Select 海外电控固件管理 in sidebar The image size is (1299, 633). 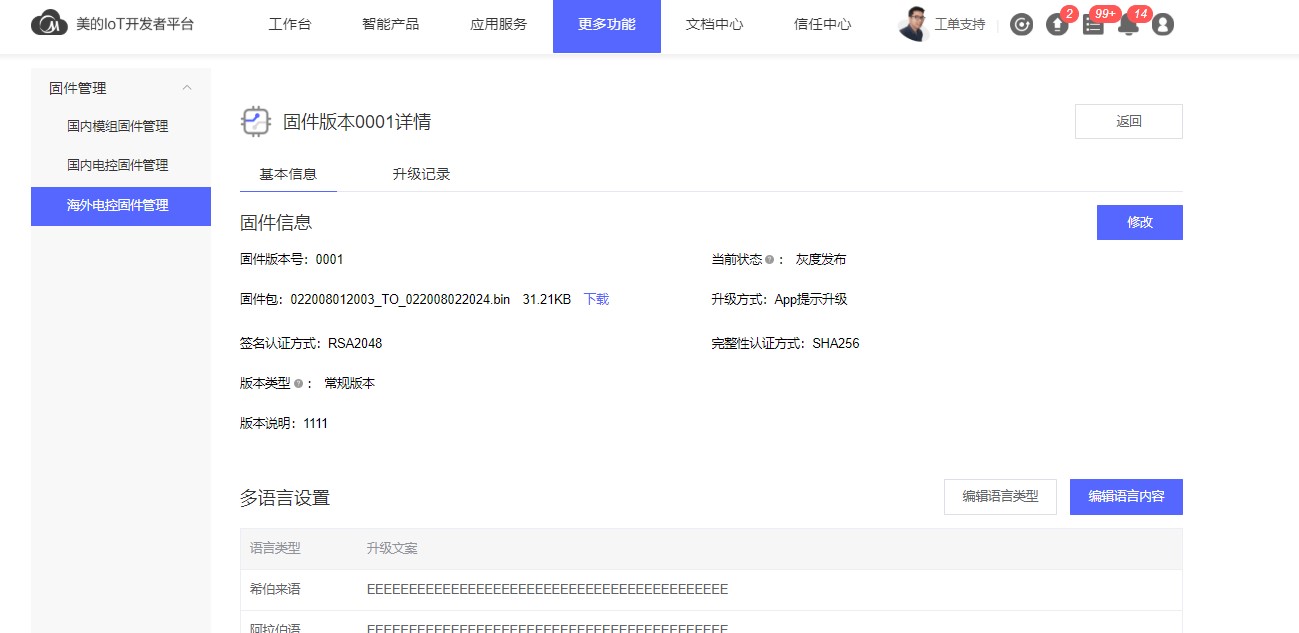click(x=121, y=206)
